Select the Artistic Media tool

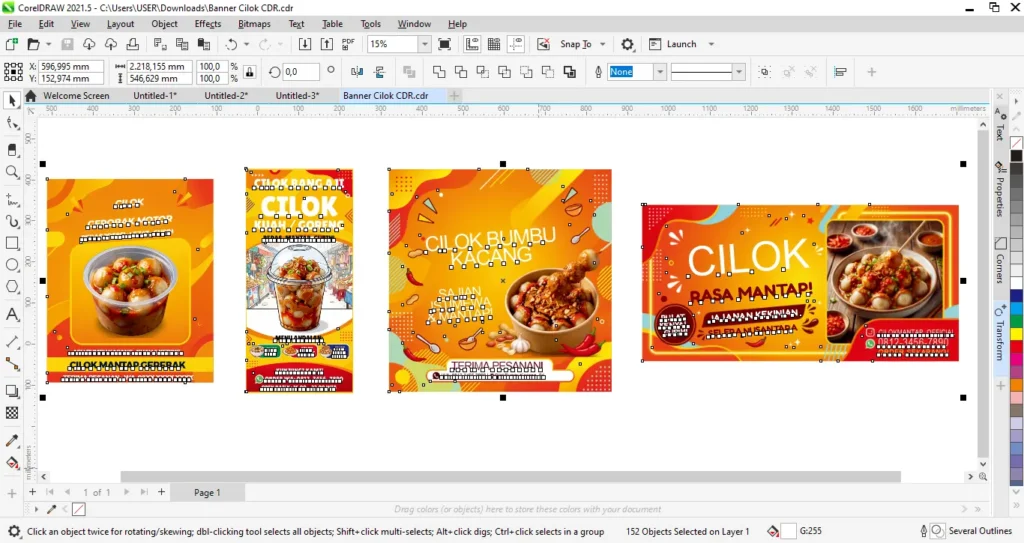coord(12,221)
